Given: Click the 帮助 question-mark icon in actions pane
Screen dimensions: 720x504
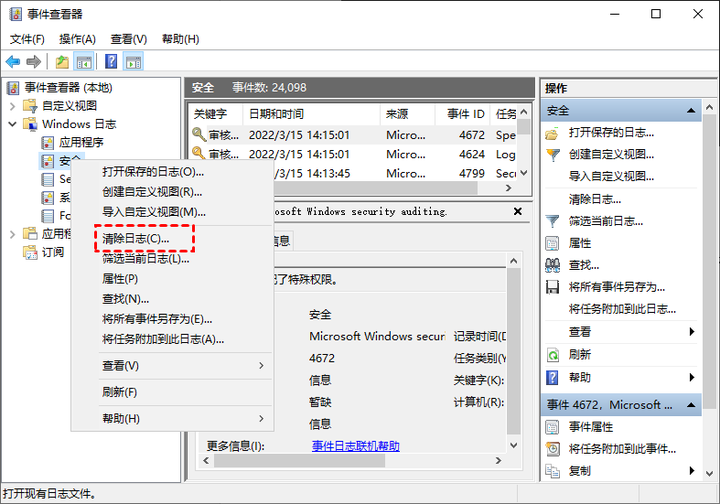Looking at the screenshot, I should pyautogui.click(x=552, y=378).
